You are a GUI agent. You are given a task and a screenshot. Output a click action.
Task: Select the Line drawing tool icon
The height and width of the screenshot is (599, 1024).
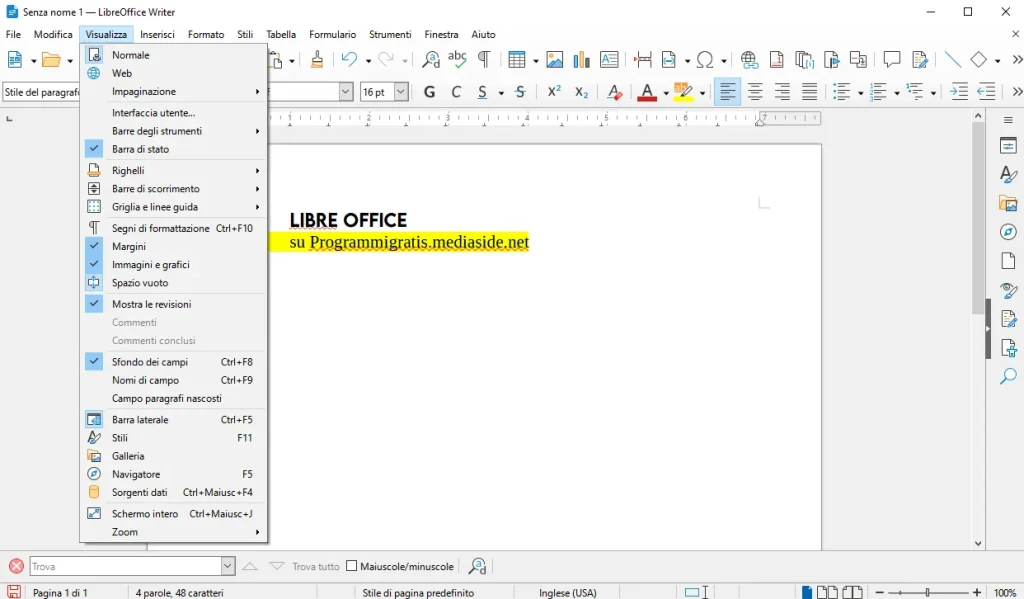coord(953,59)
